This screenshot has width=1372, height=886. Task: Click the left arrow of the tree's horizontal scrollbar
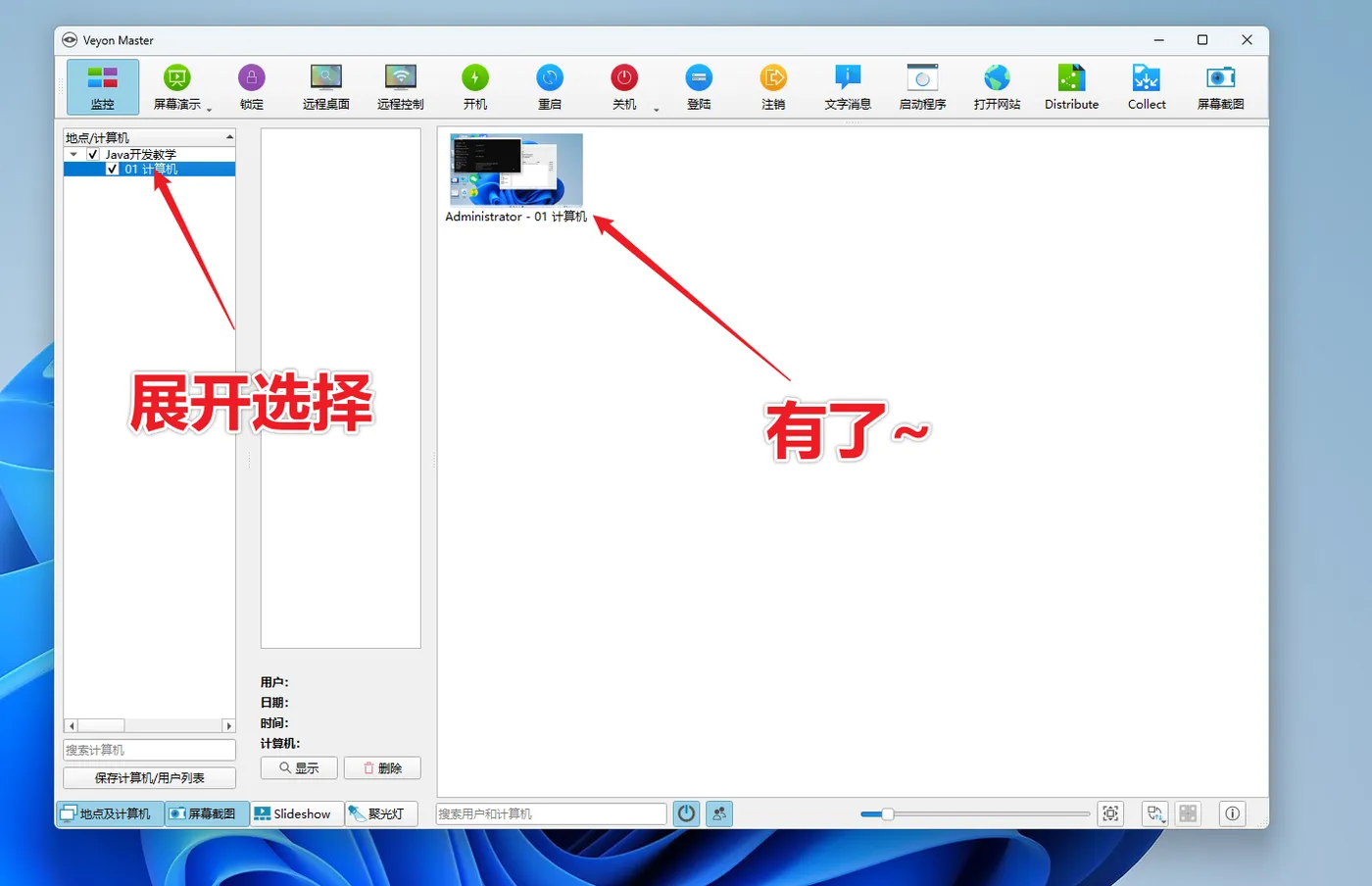[x=71, y=726]
